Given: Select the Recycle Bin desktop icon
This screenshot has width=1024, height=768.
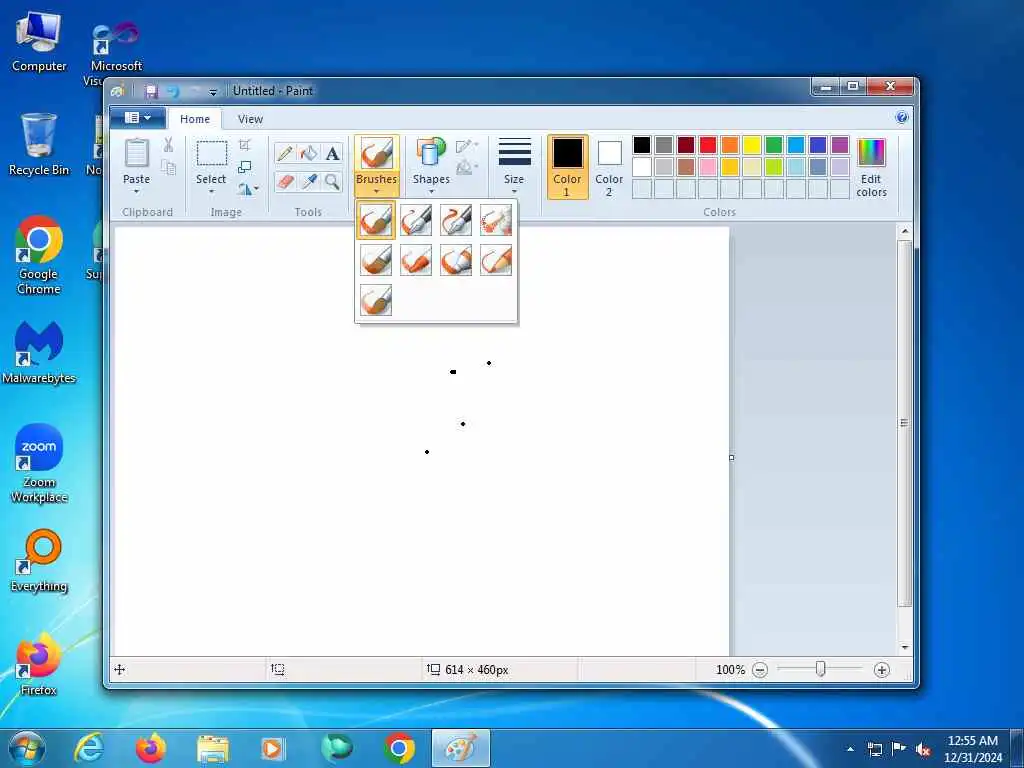Looking at the screenshot, I should point(39,144).
